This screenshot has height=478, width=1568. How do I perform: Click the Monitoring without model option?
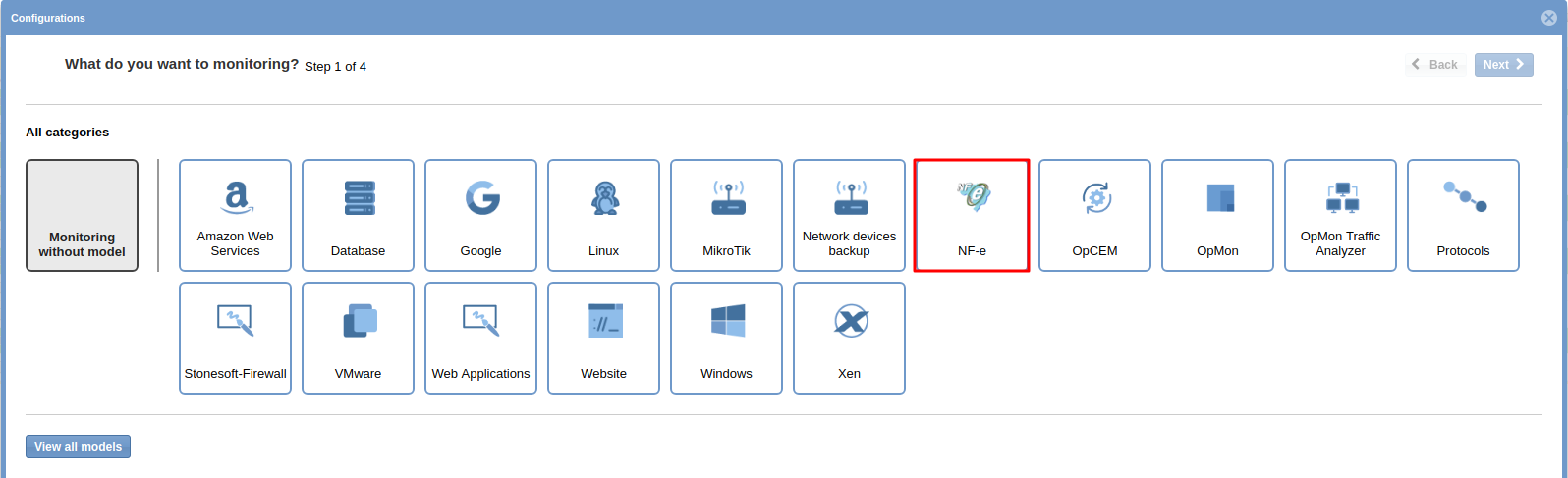coord(82,215)
